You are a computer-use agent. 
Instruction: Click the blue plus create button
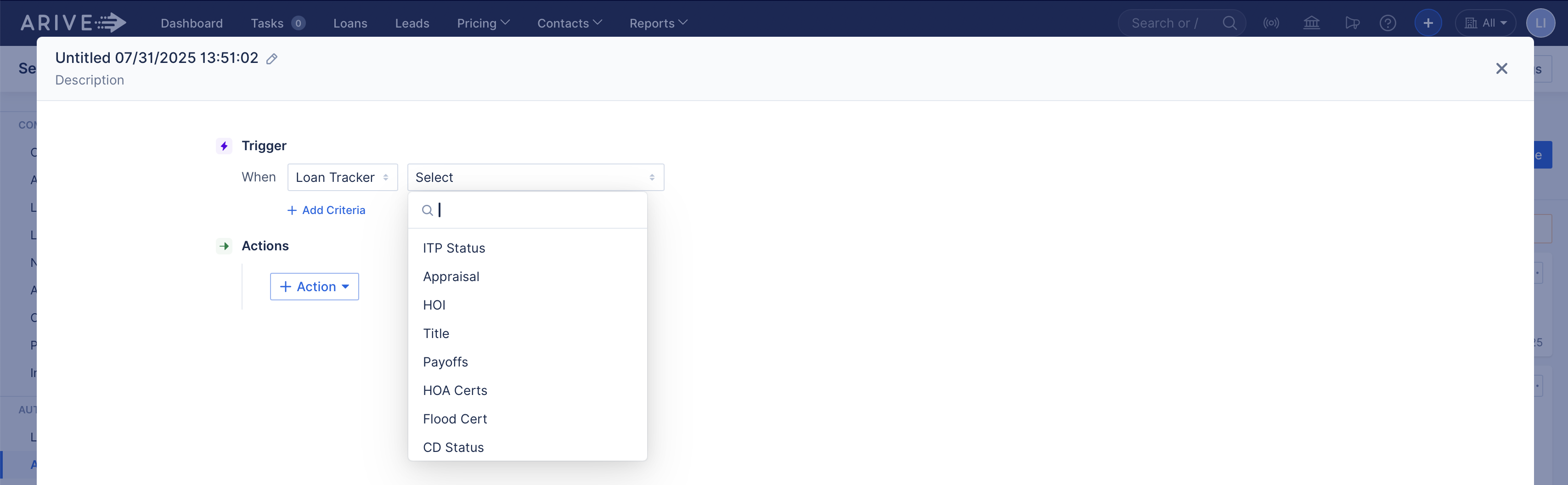[x=1428, y=23]
